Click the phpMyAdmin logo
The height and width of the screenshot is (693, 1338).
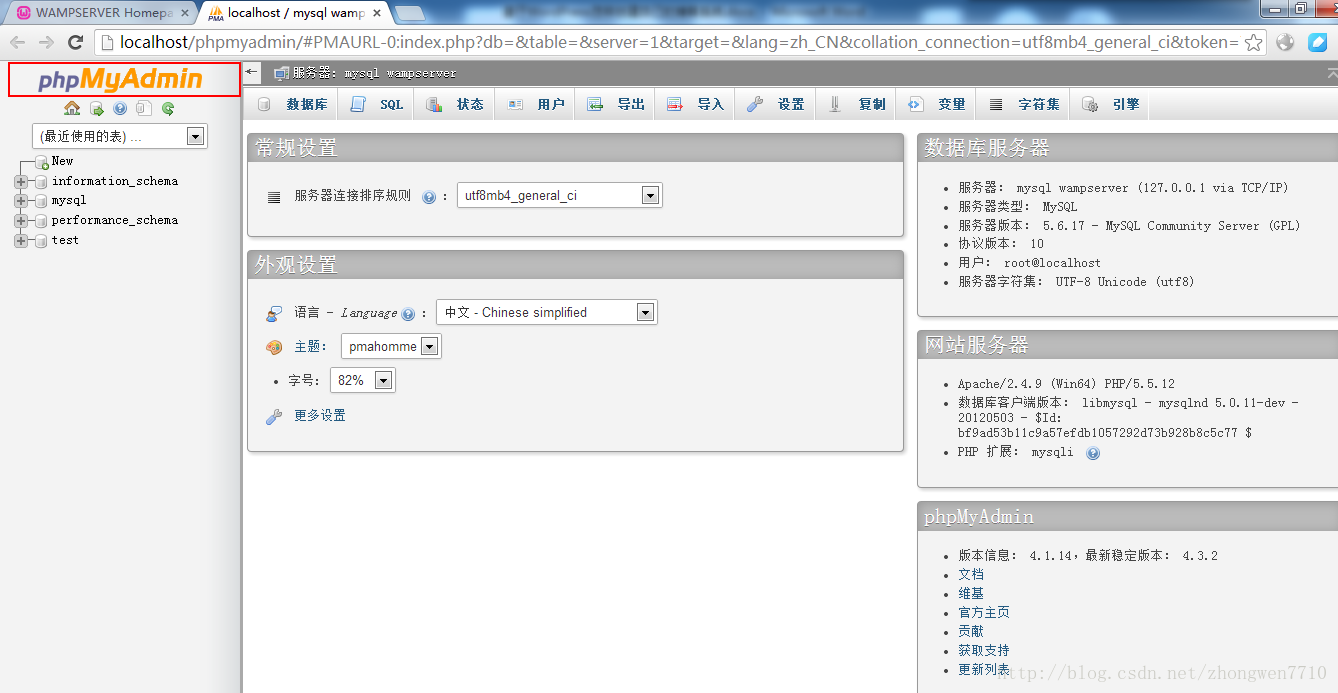[122, 80]
